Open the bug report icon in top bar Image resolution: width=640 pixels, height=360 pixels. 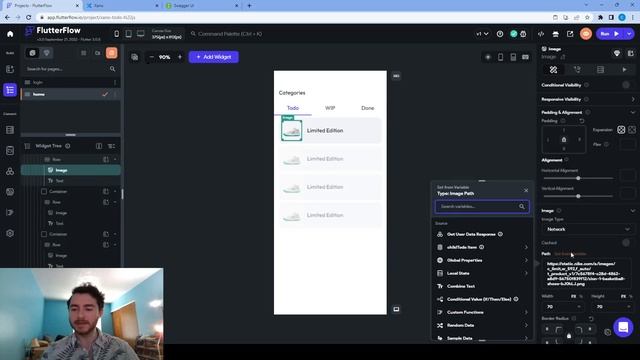pyautogui.click(x=523, y=34)
